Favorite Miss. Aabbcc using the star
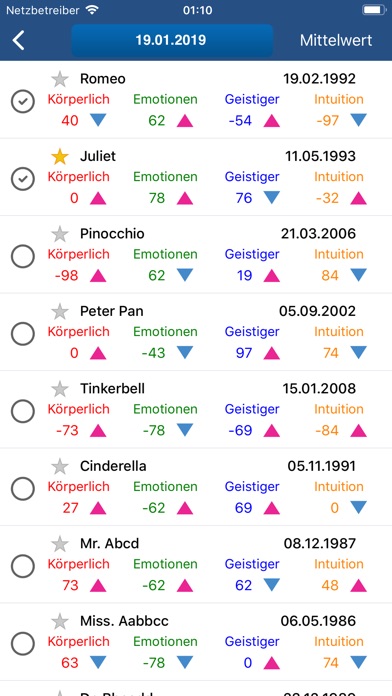The width and height of the screenshot is (392, 696). (59, 621)
